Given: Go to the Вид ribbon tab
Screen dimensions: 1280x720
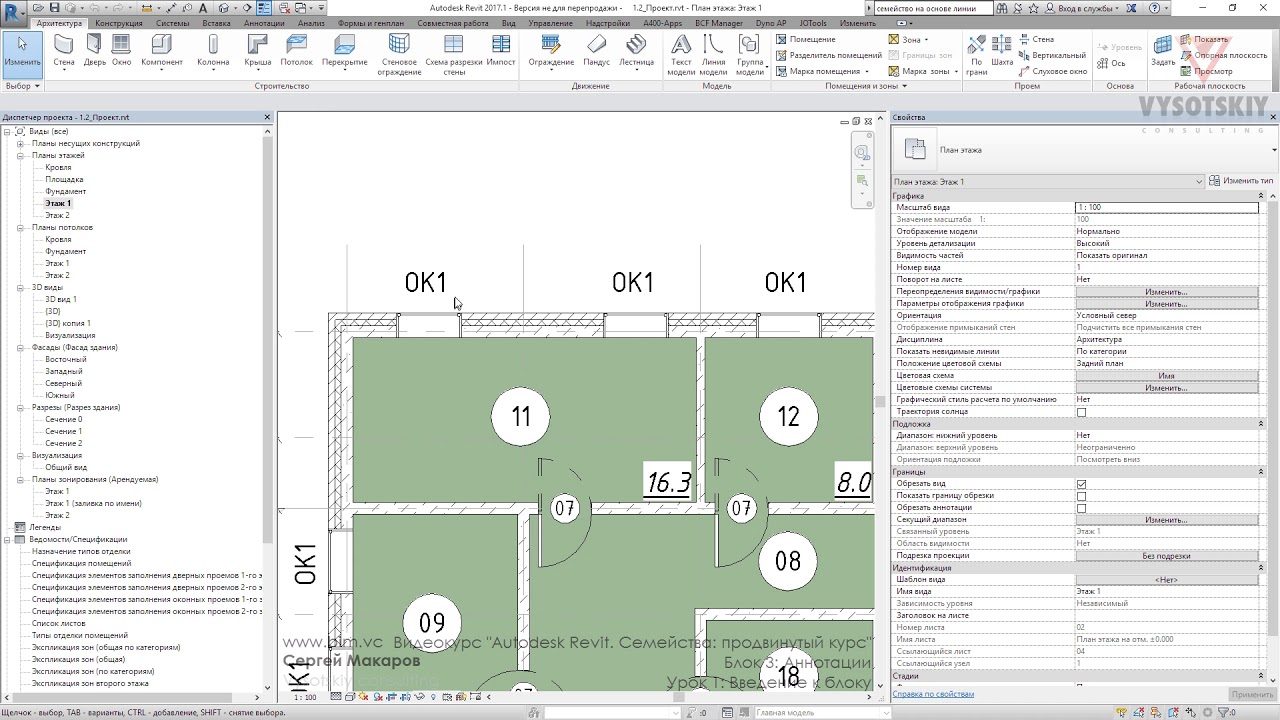Looking at the screenshot, I should tap(509, 23).
